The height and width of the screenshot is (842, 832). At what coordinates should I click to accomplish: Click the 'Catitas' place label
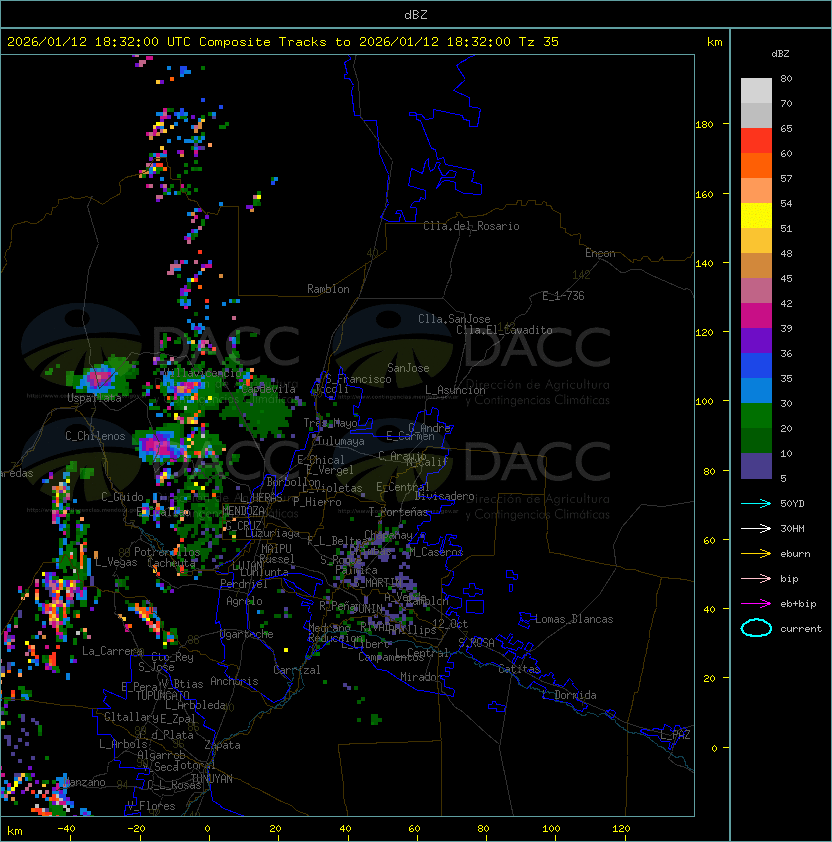pyautogui.click(x=519, y=669)
